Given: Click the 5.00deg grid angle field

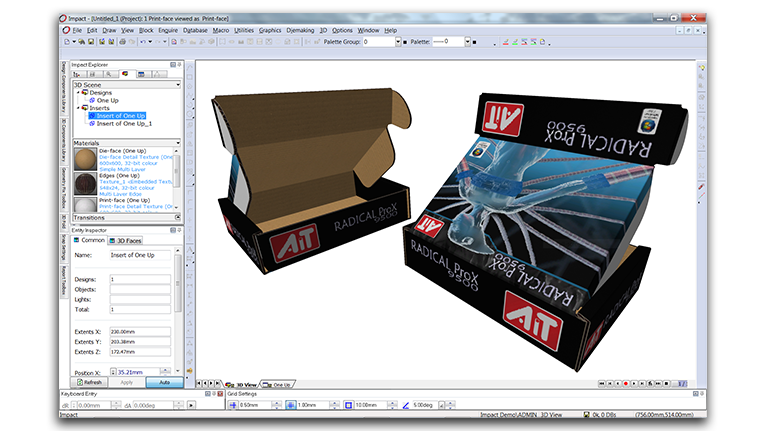Looking at the screenshot, I should 424,405.
